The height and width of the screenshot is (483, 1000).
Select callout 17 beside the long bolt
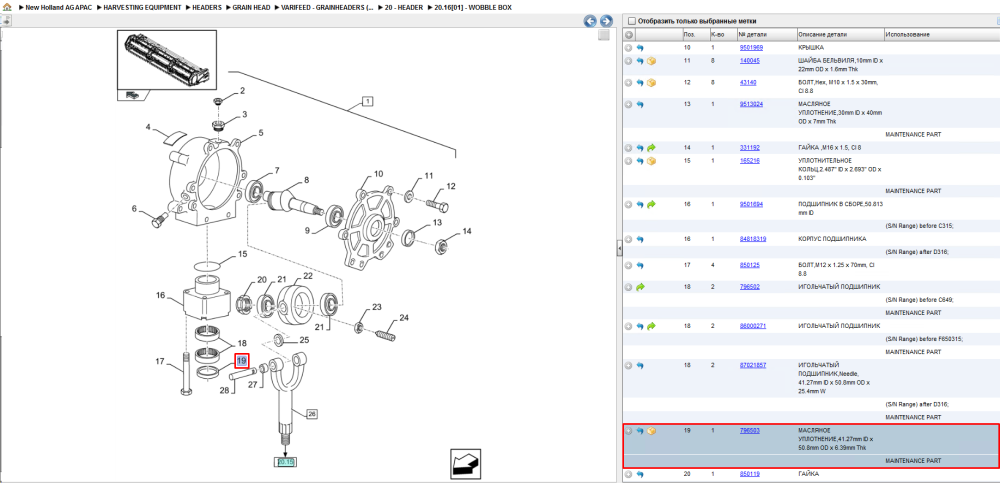coord(160,362)
